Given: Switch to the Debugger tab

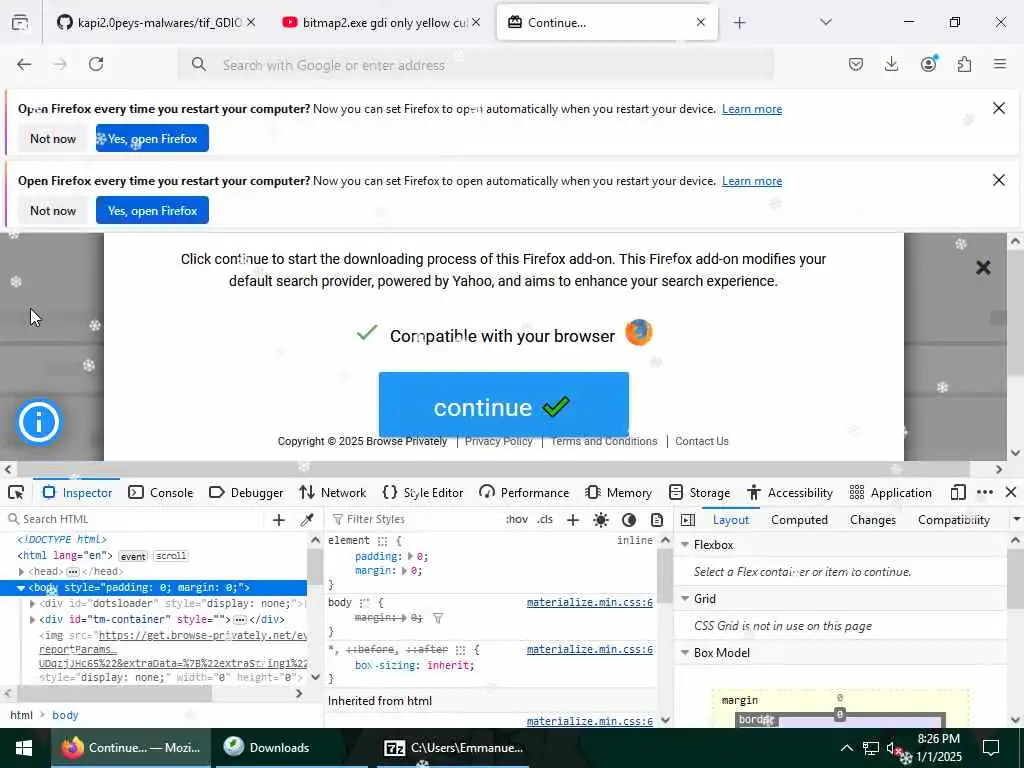Looking at the screenshot, I should (246, 492).
